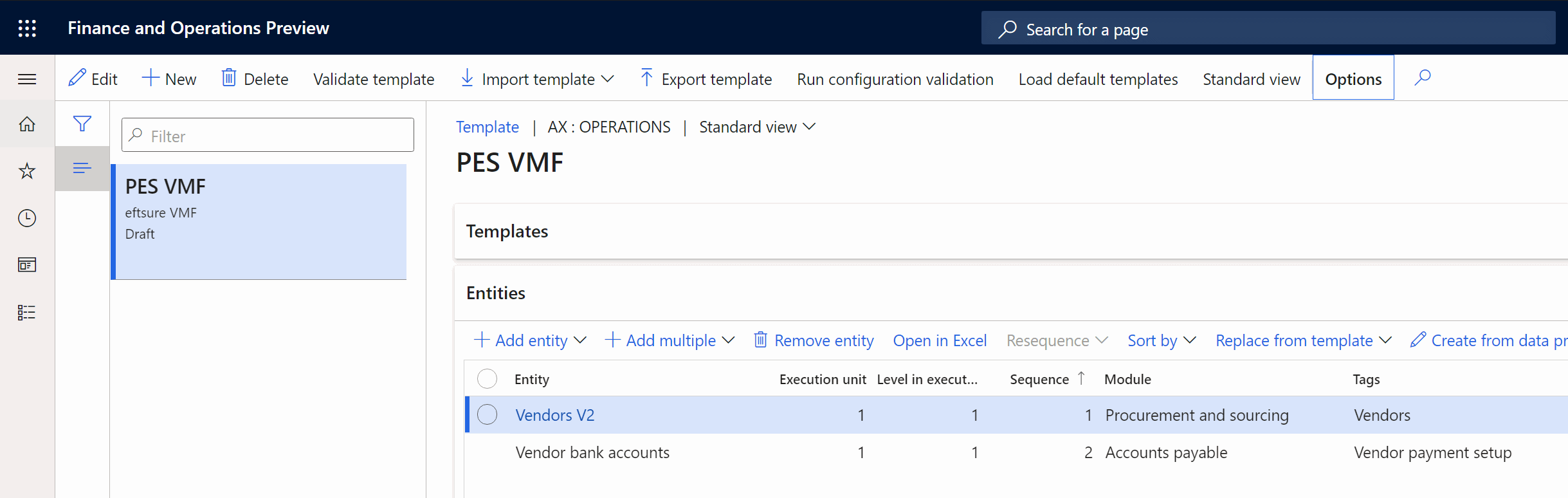Click the Search for a page box
Image resolution: width=1568 pixels, height=498 pixels.
point(1268,29)
